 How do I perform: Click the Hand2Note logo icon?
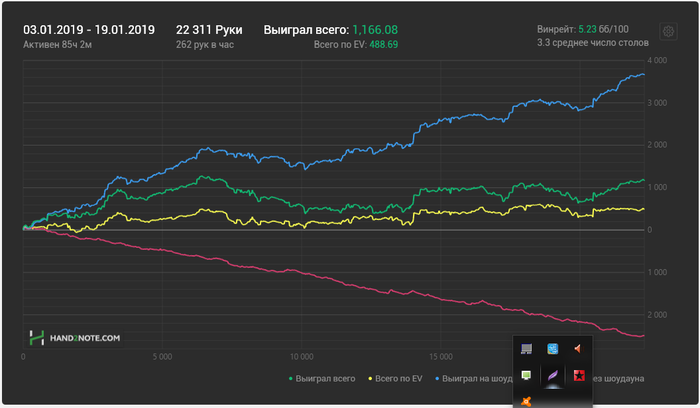click(37, 338)
